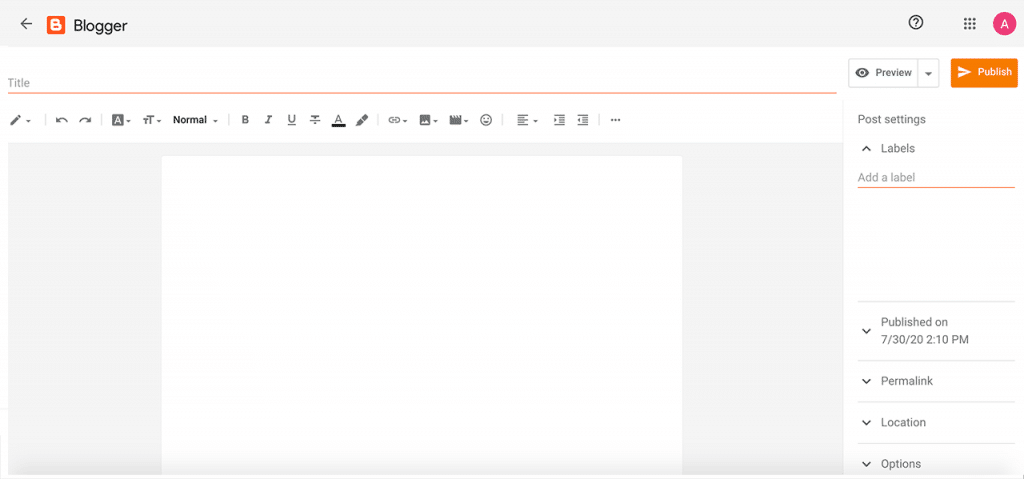1024x479 pixels.
Task: Open the text alignment dropdown
Action: coord(527,120)
